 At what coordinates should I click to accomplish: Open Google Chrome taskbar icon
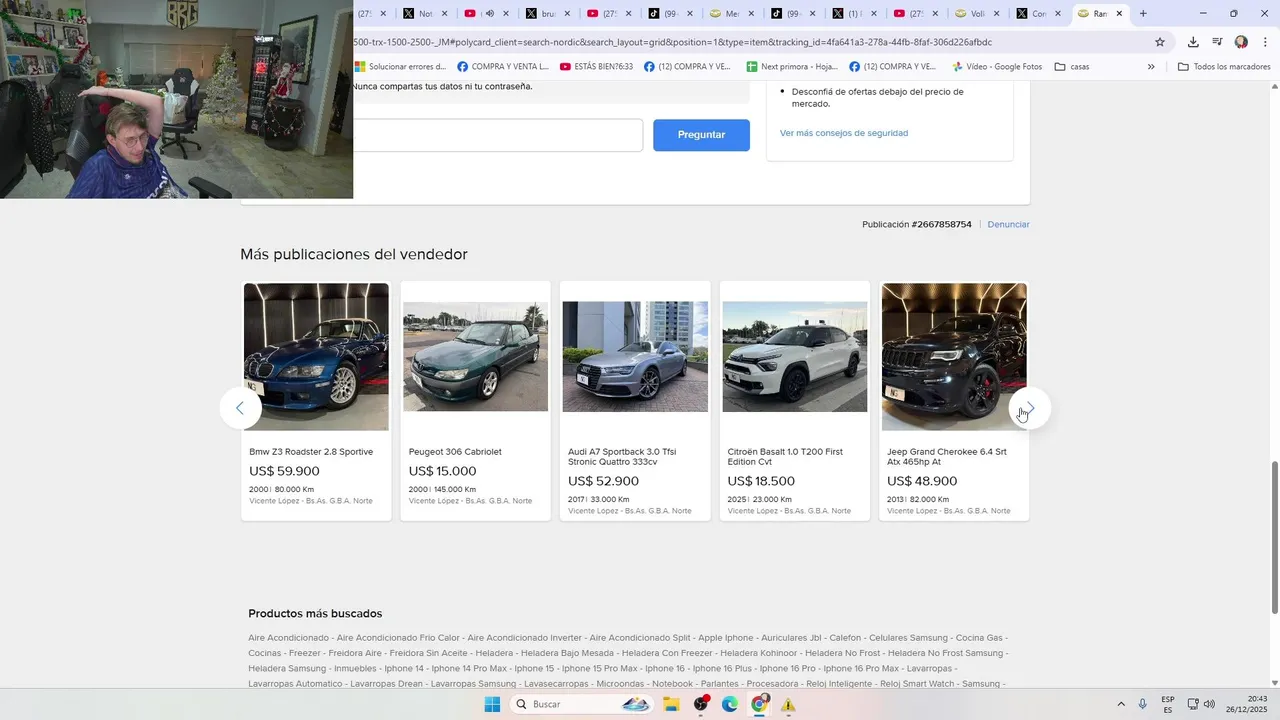(x=759, y=704)
